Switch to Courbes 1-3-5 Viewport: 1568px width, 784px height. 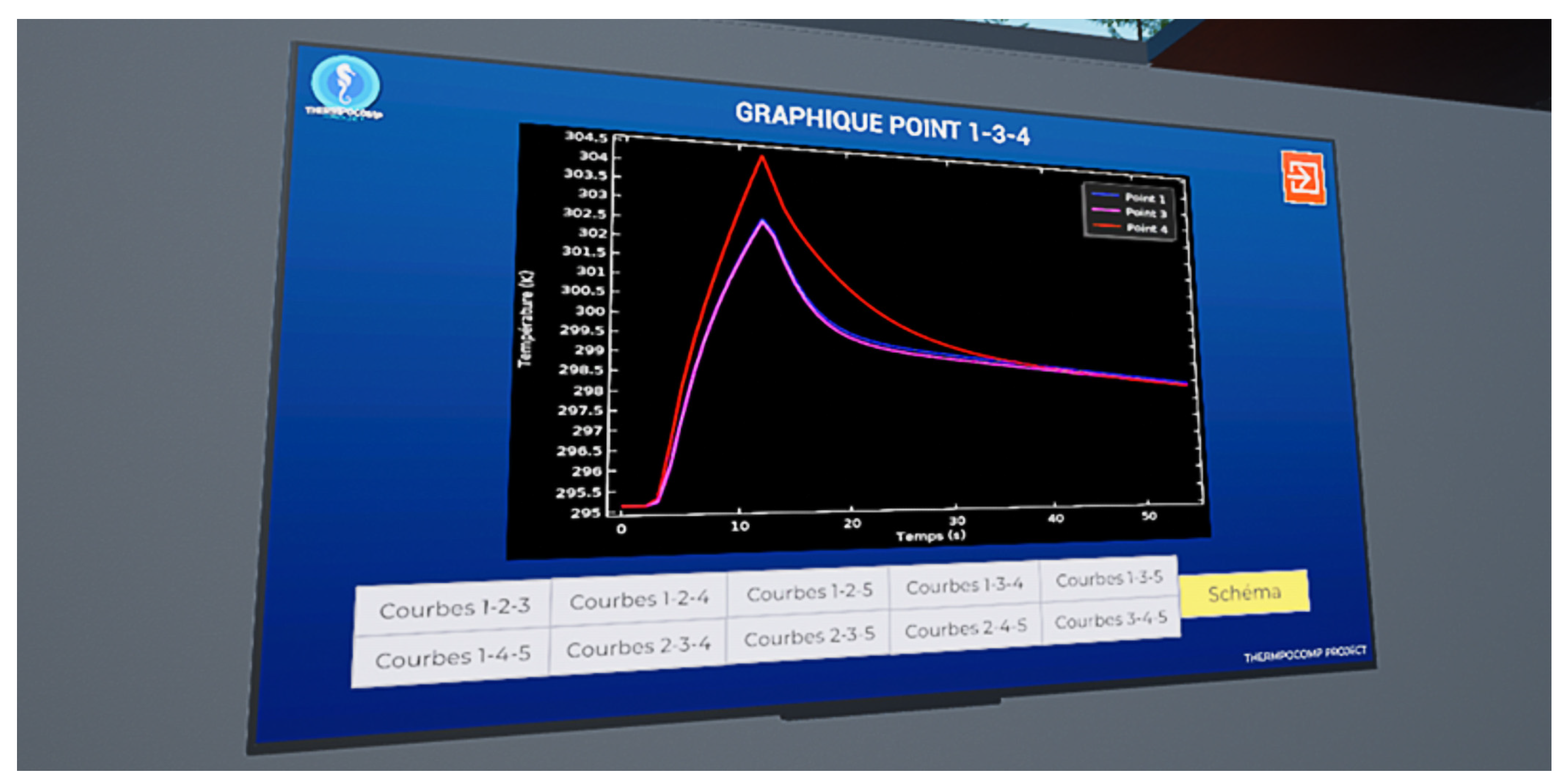point(1109,579)
